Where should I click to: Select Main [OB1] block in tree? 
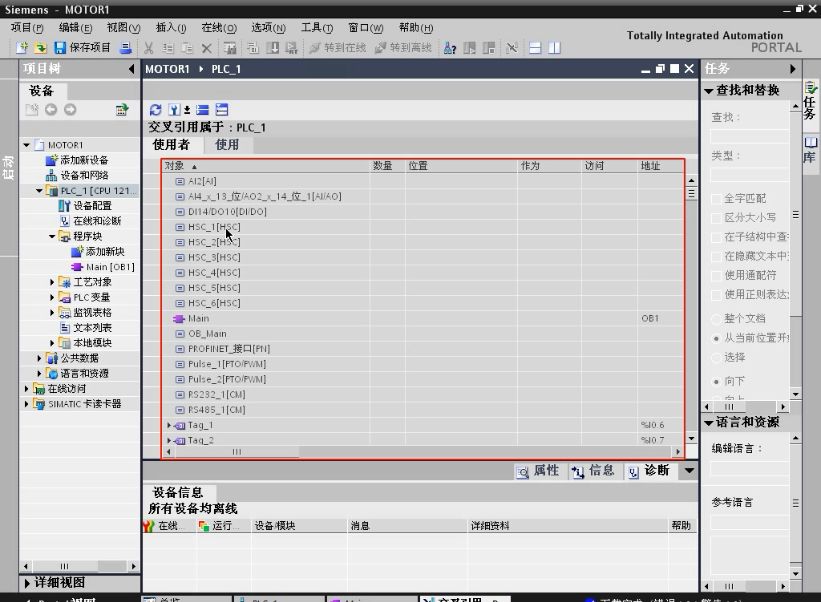(x=103, y=267)
